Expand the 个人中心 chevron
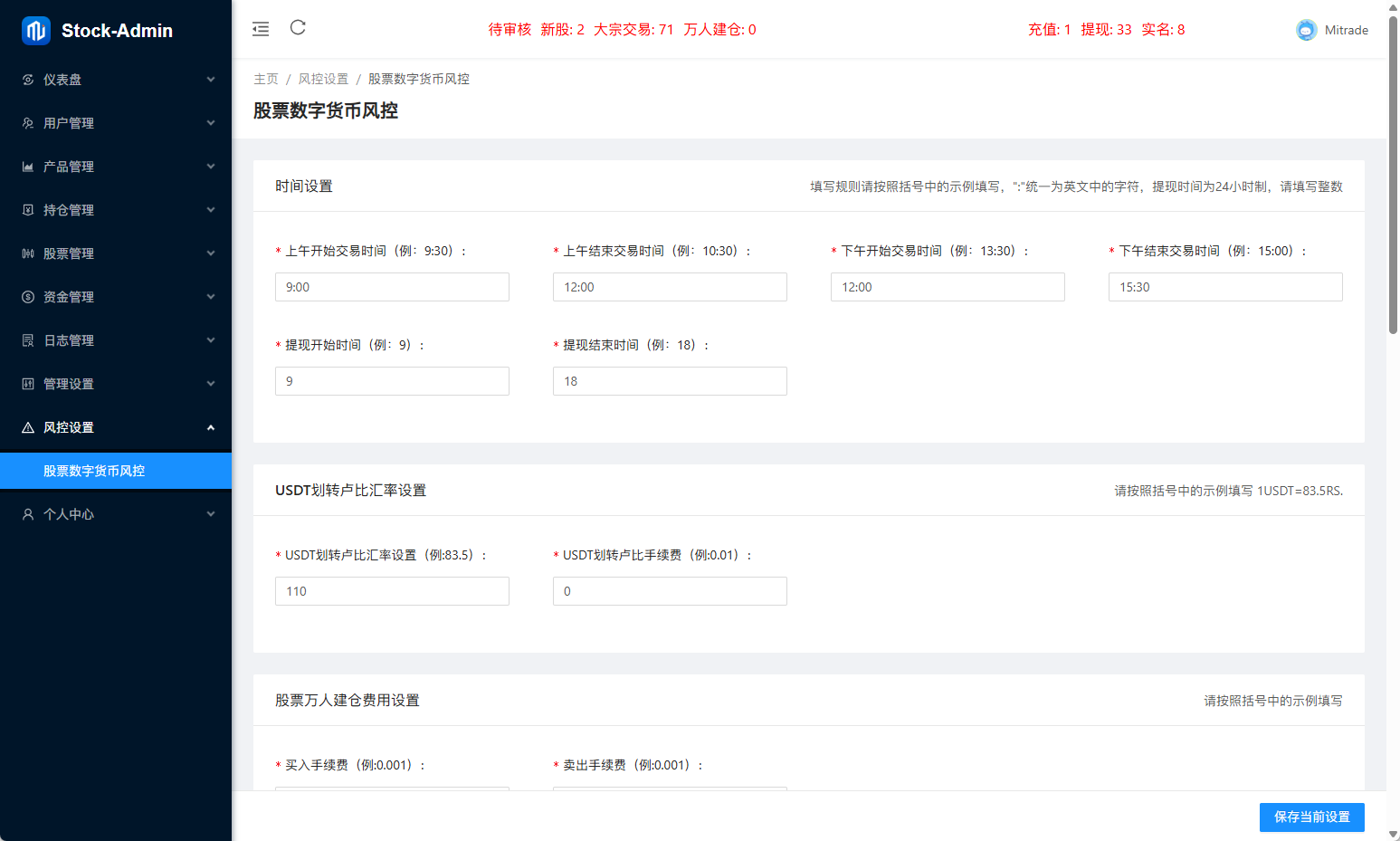Screen dimensions: 1400x841 click(211, 514)
